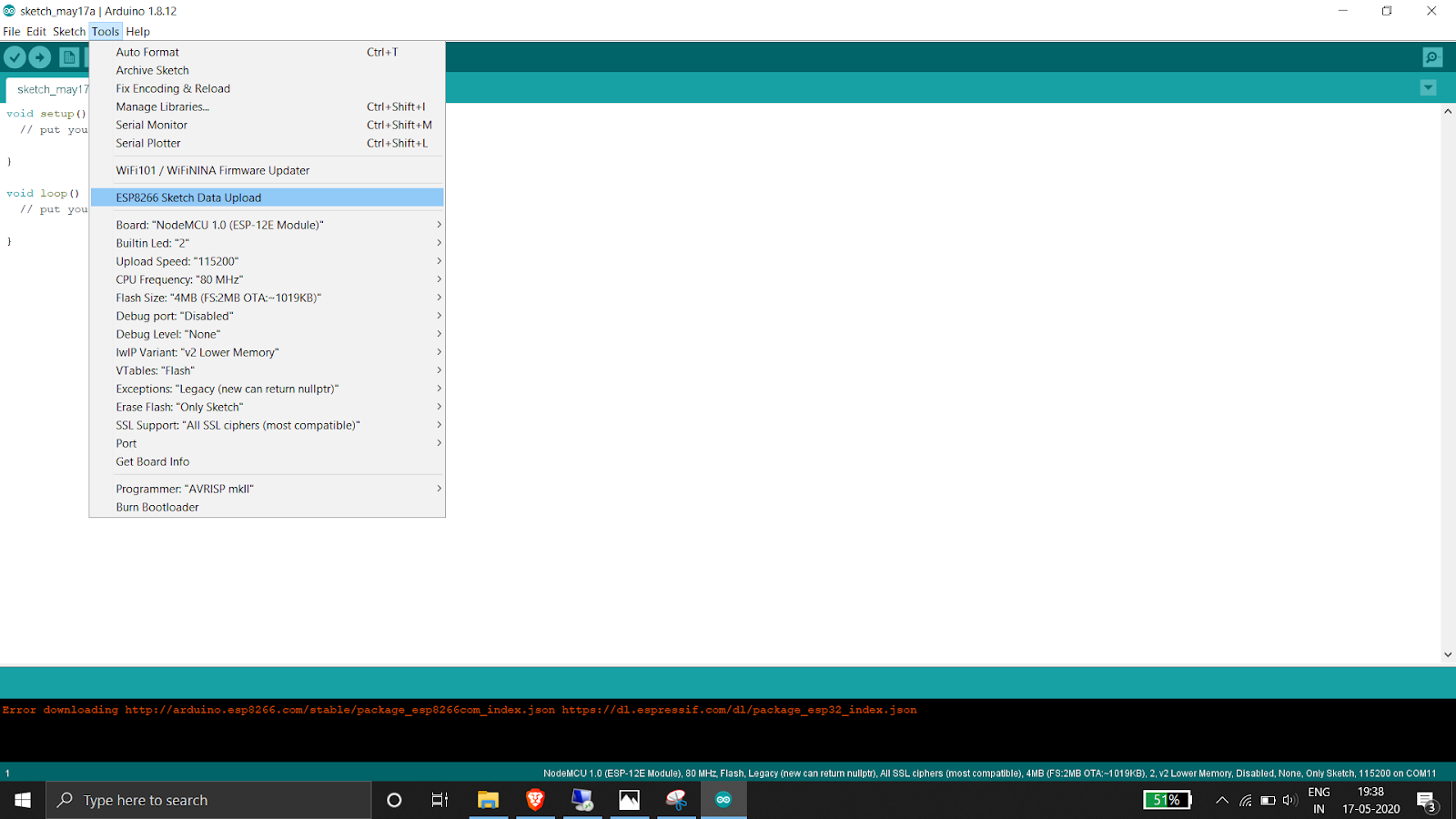Screen dimensions: 1456x819
Task: Expand the VTables Flash submenu
Action: [267, 370]
